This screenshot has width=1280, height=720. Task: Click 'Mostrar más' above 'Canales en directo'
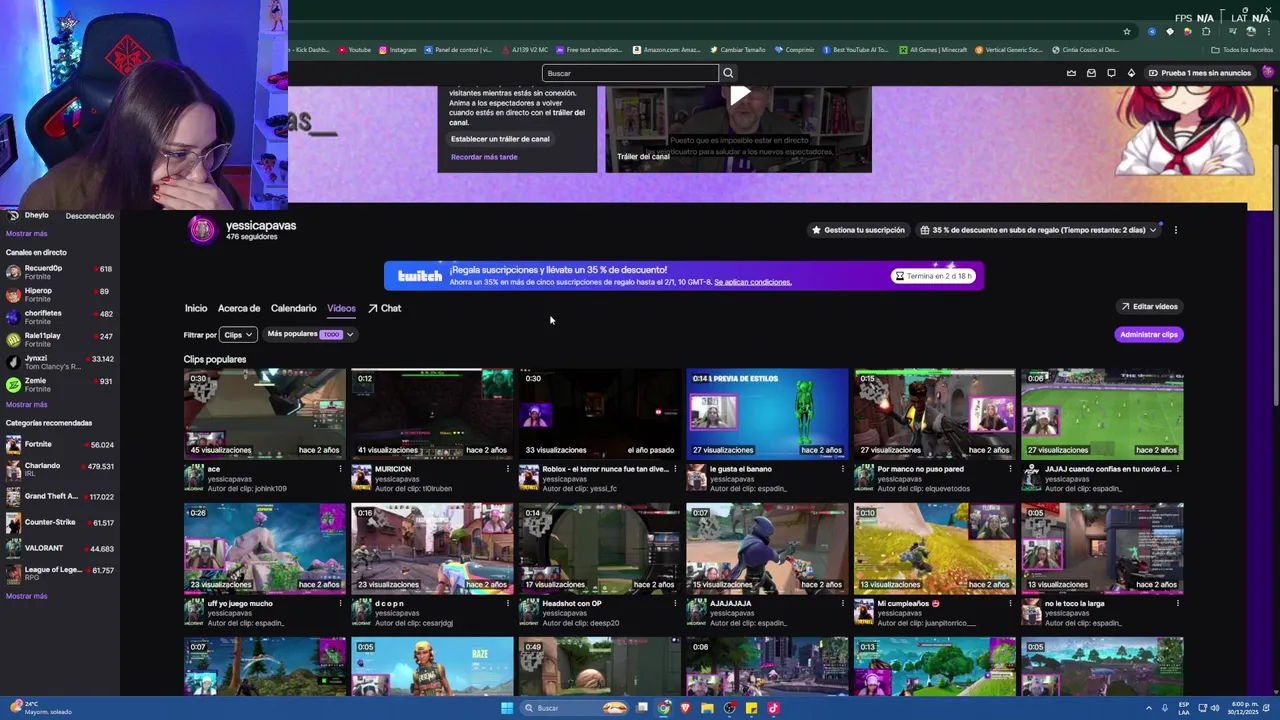coord(27,234)
